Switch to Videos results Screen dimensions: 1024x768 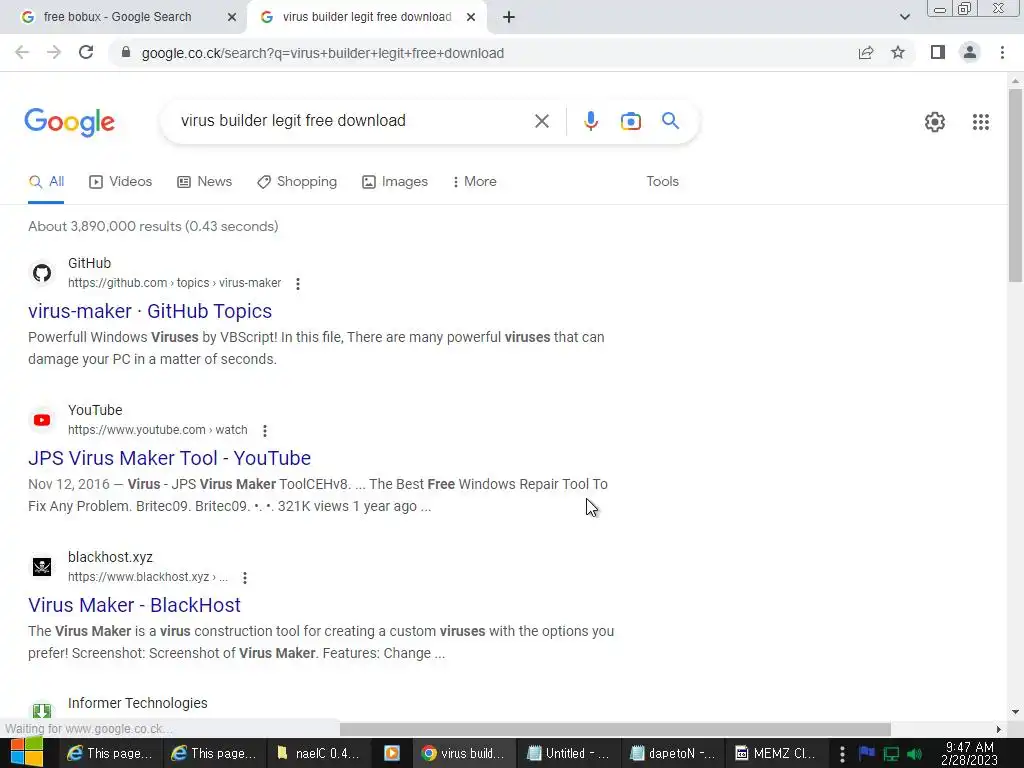(120, 182)
